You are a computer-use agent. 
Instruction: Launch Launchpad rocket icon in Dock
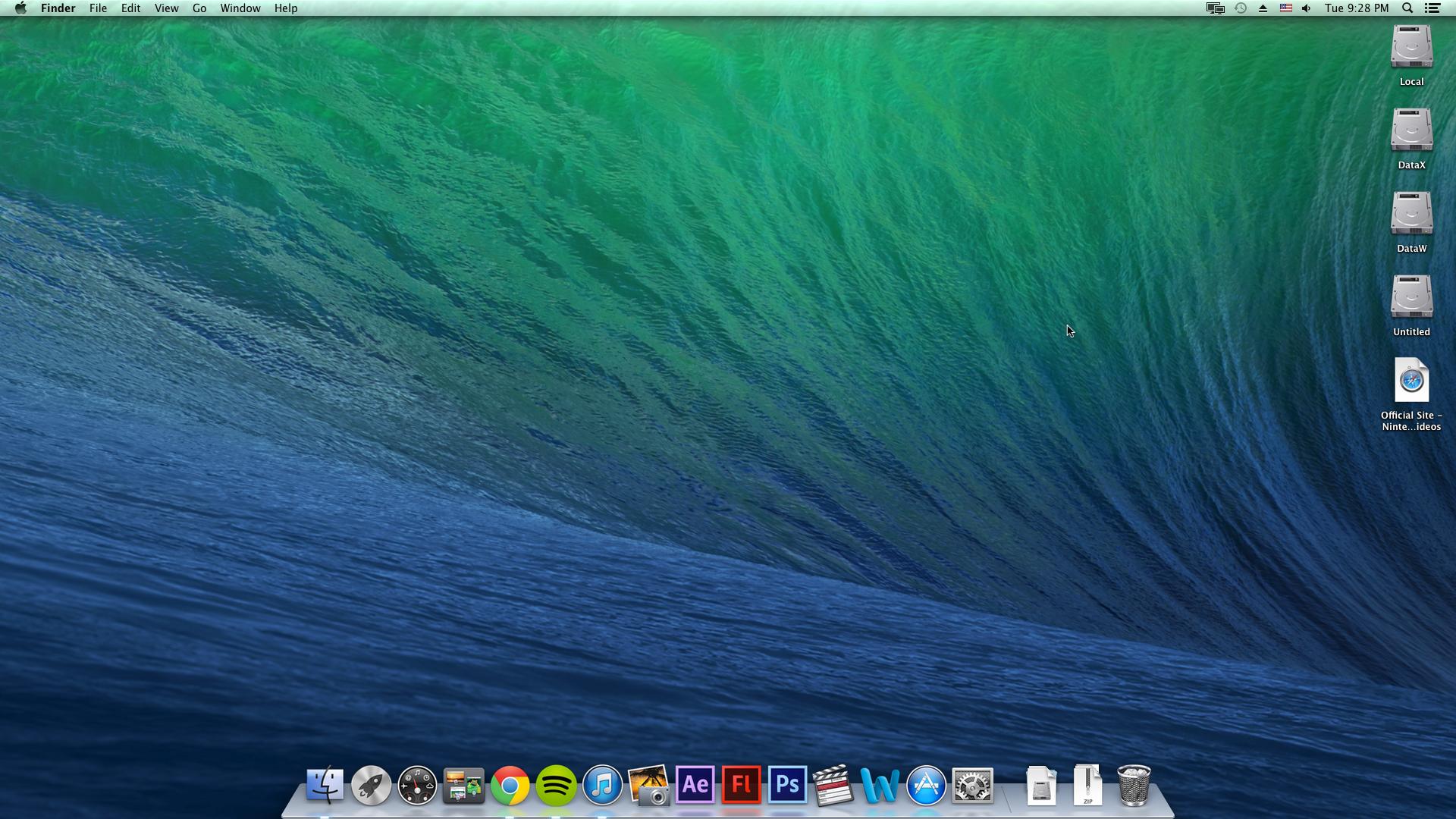tap(371, 785)
